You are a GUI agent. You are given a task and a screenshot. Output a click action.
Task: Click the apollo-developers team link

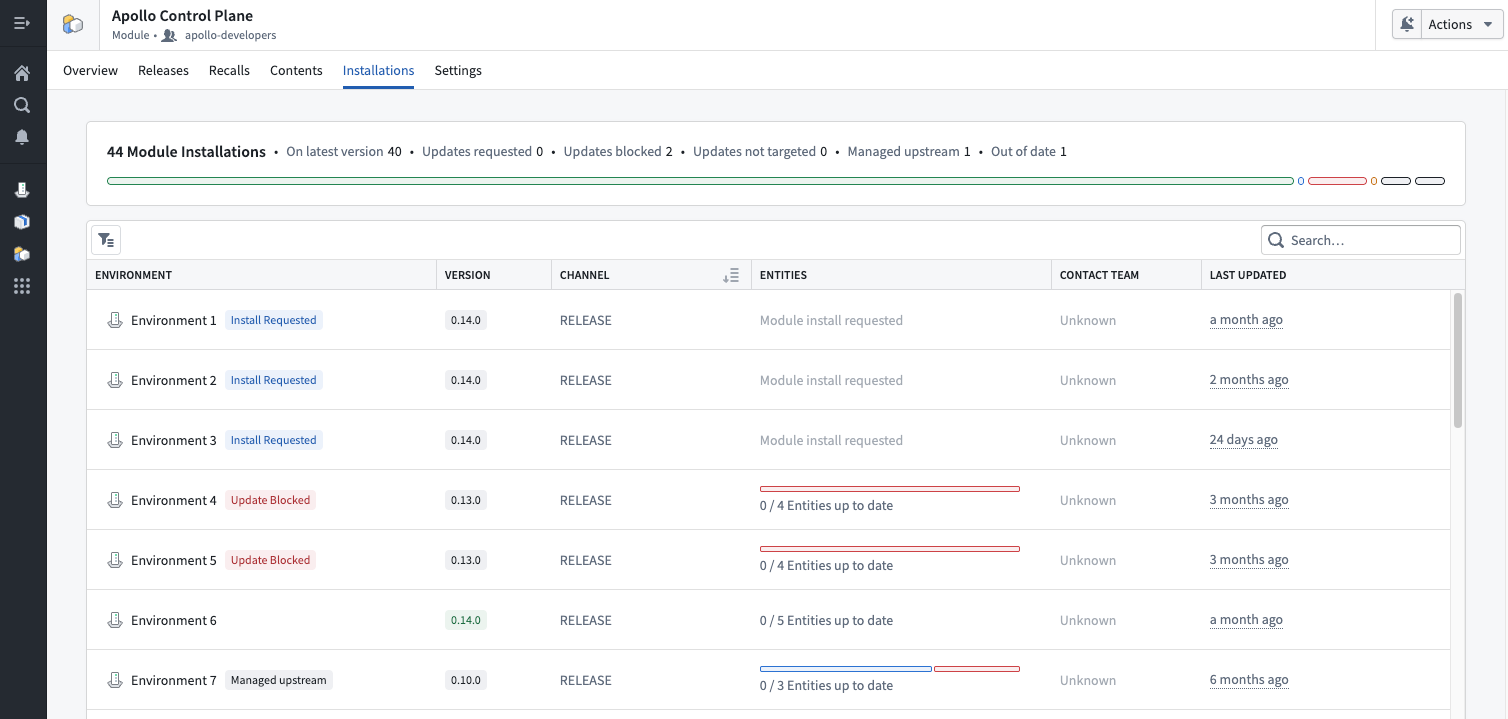230,35
